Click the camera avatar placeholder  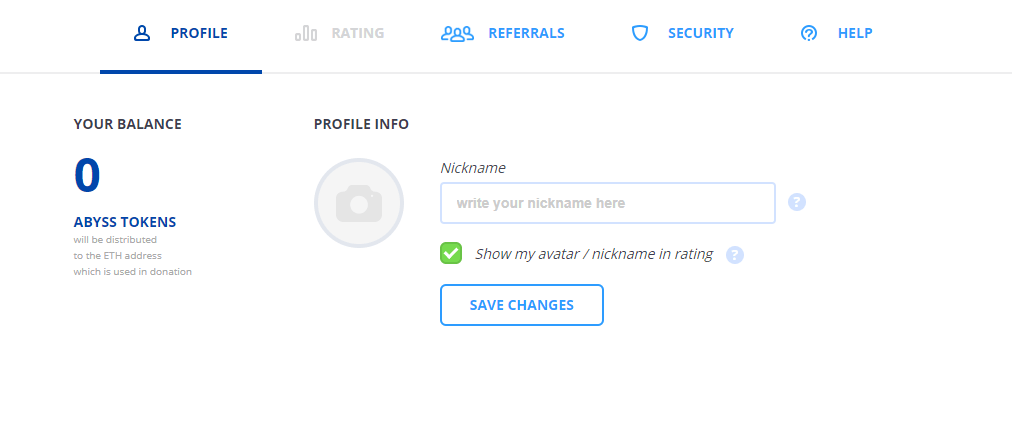tap(359, 203)
